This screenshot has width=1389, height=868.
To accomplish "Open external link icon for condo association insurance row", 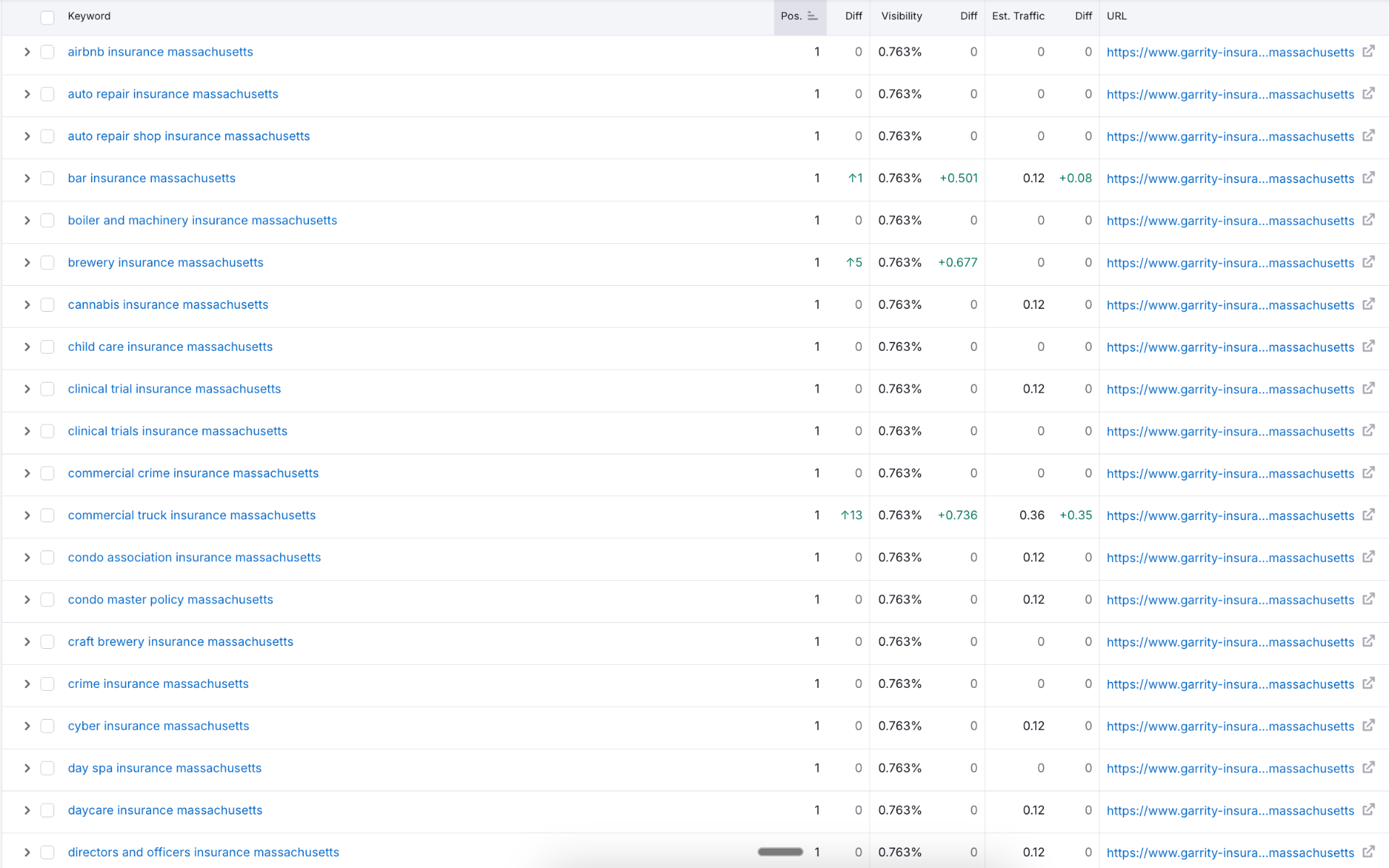I will click(1368, 557).
